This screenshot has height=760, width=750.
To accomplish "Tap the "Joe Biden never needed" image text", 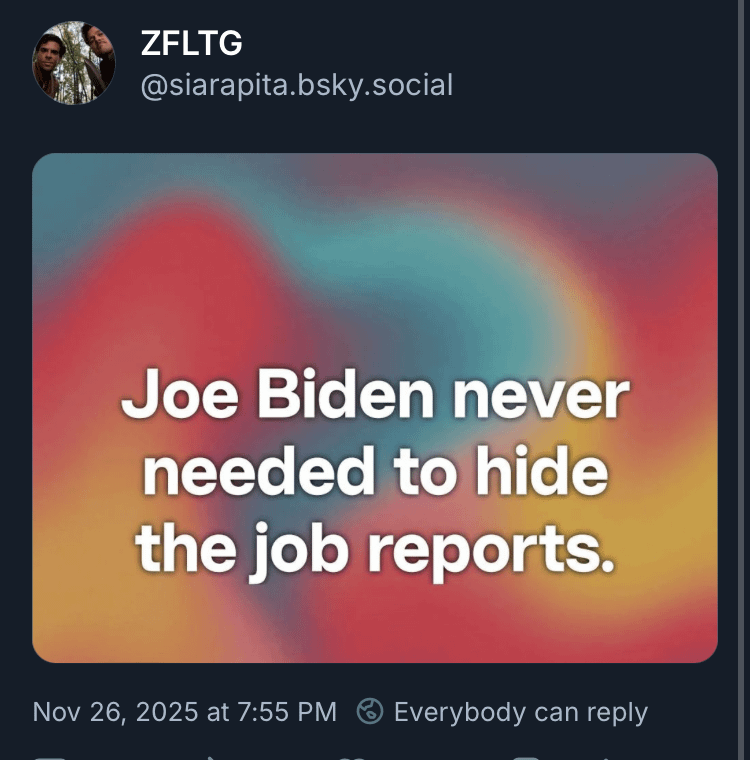I will 375,398.
